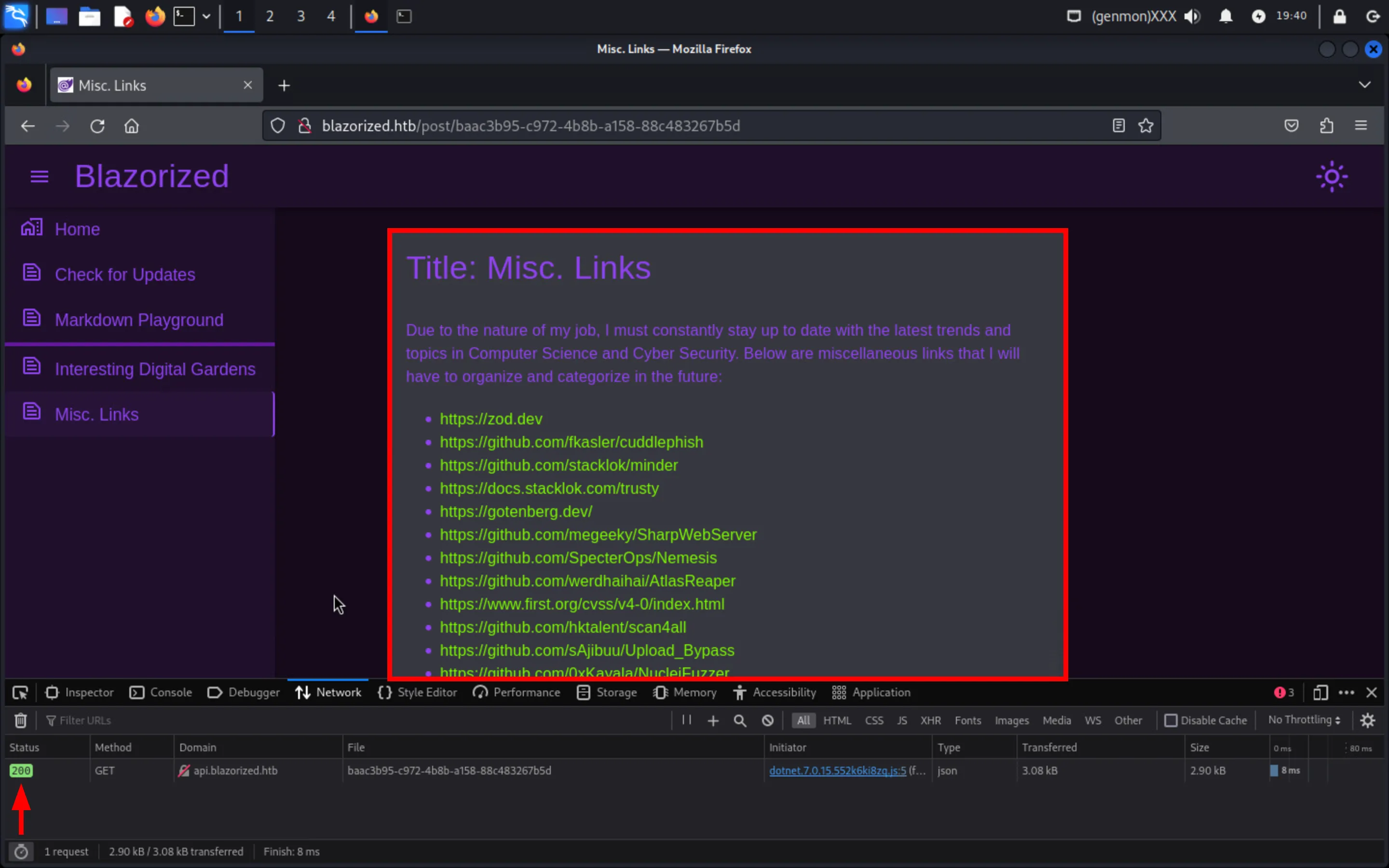Image resolution: width=1389 pixels, height=868 pixels.
Task: Clear network log with trash icon
Action: click(20, 720)
